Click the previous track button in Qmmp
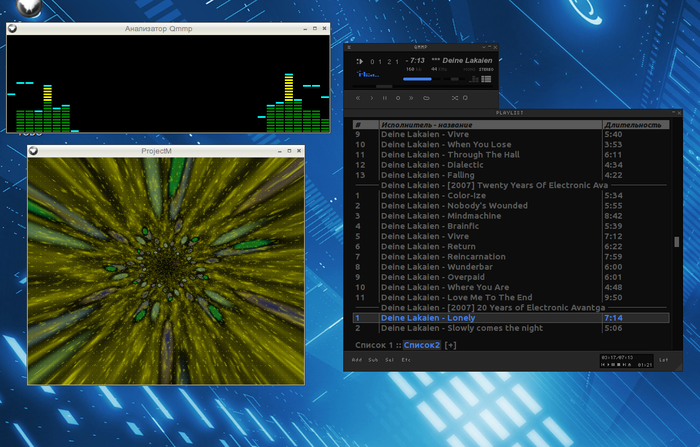The height and width of the screenshot is (447, 700). pyautogui.click(x=358, y=98)
